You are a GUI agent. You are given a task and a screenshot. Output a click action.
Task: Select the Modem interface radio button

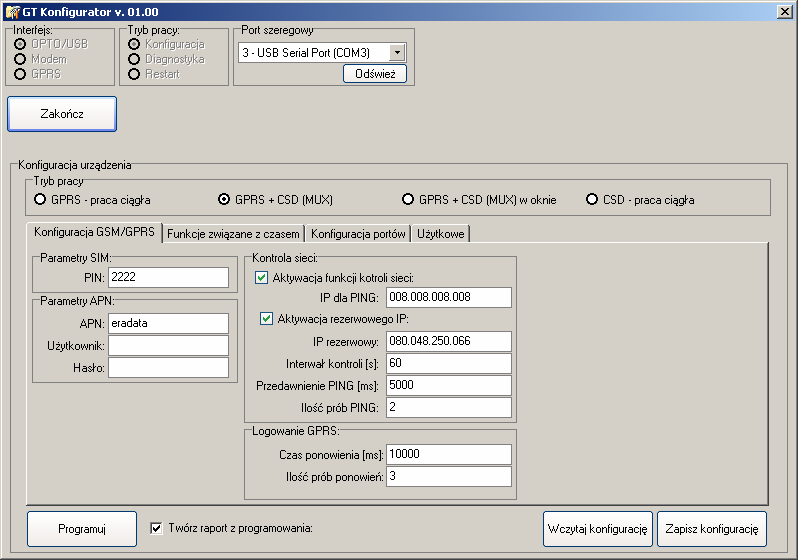click(x=20, y=59)
